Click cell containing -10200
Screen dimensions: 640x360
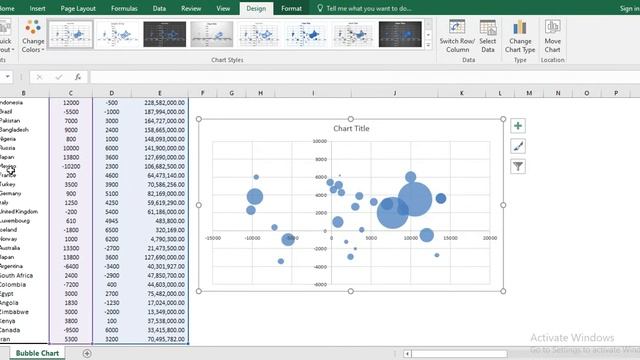(71, 167)
